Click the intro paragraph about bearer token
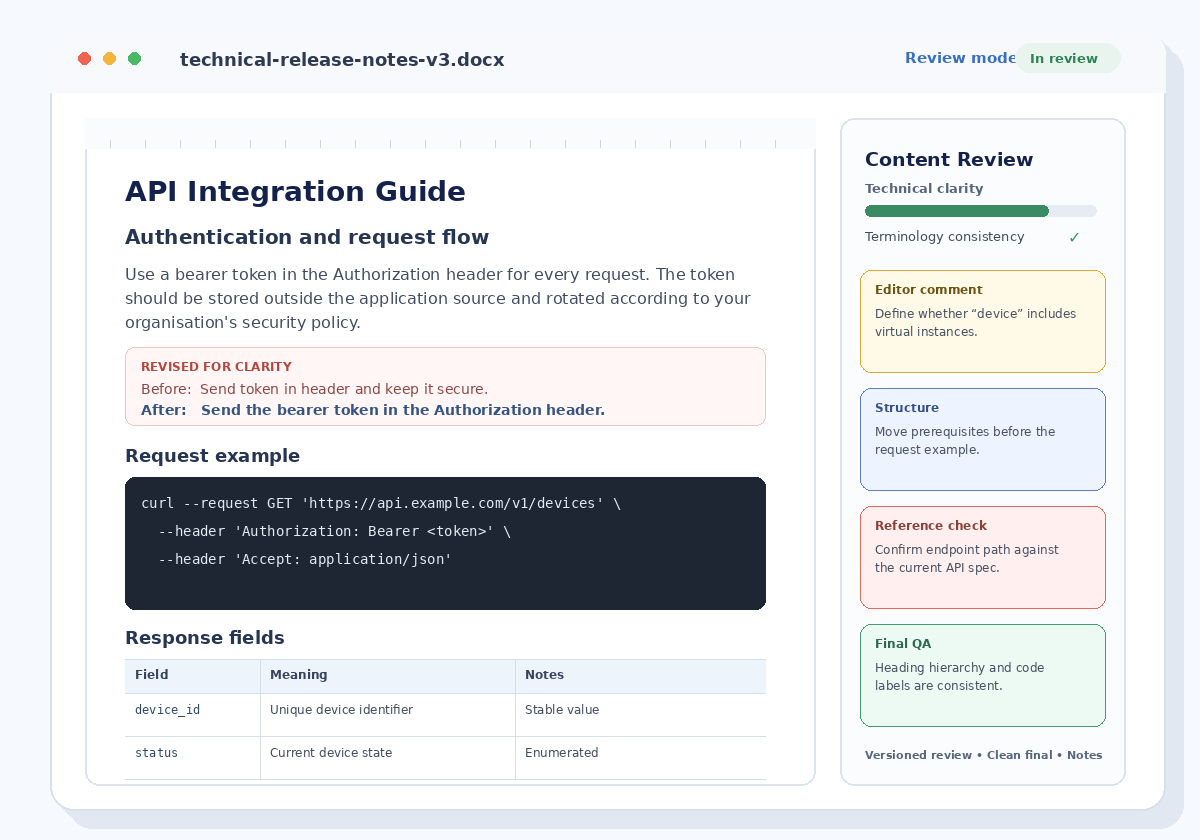The height and width of the screenshot is (840, 1200). (438, 299)
